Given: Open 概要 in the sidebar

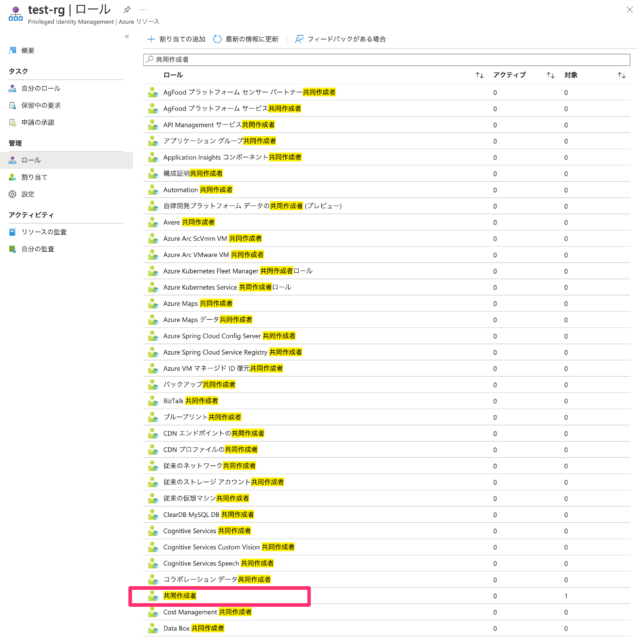Looking at the screenshot, I should 28,51.
